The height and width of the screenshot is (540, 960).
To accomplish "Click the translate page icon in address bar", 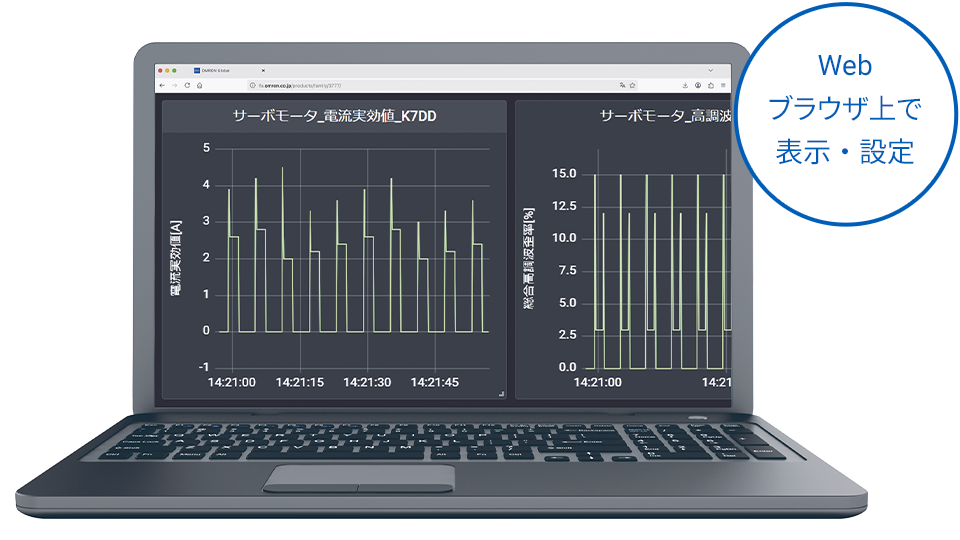I will coord(623,86).
